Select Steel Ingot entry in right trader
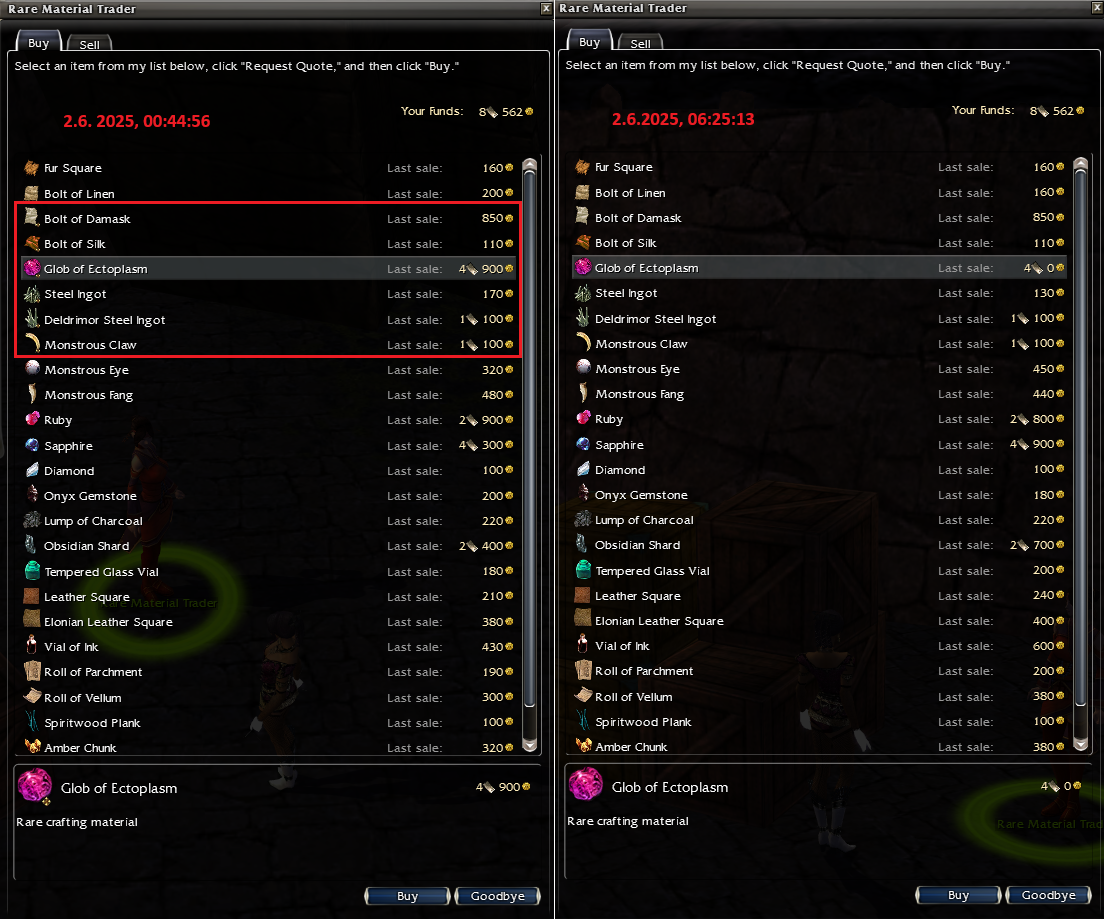Screen dimensions: 1104x919 pos(820,292)
